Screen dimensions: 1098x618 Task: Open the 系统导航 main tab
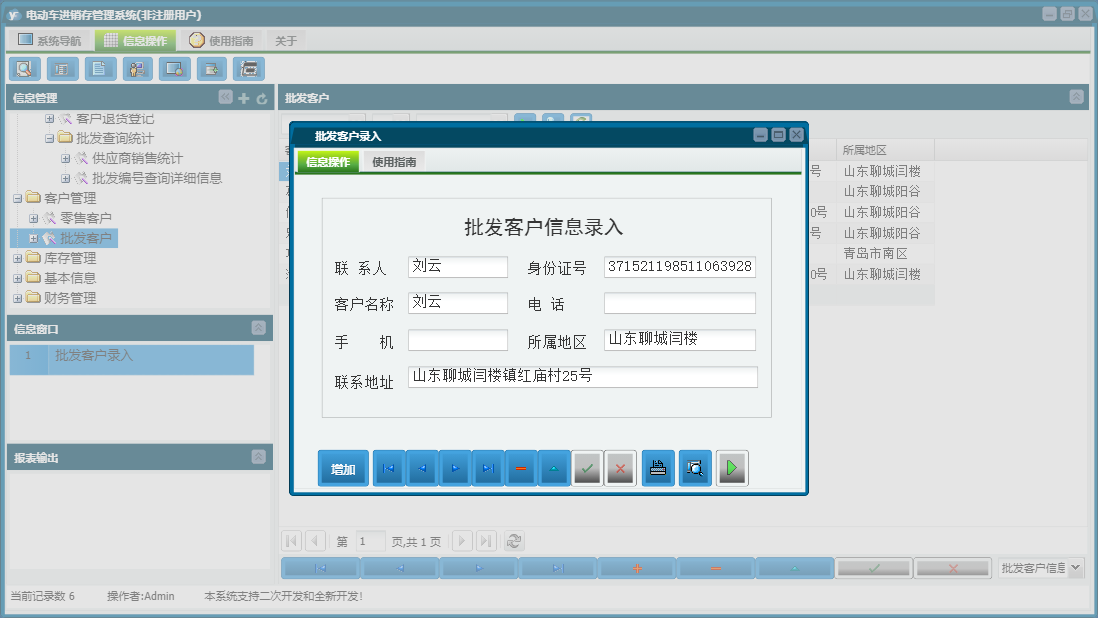tap(50, 41)
